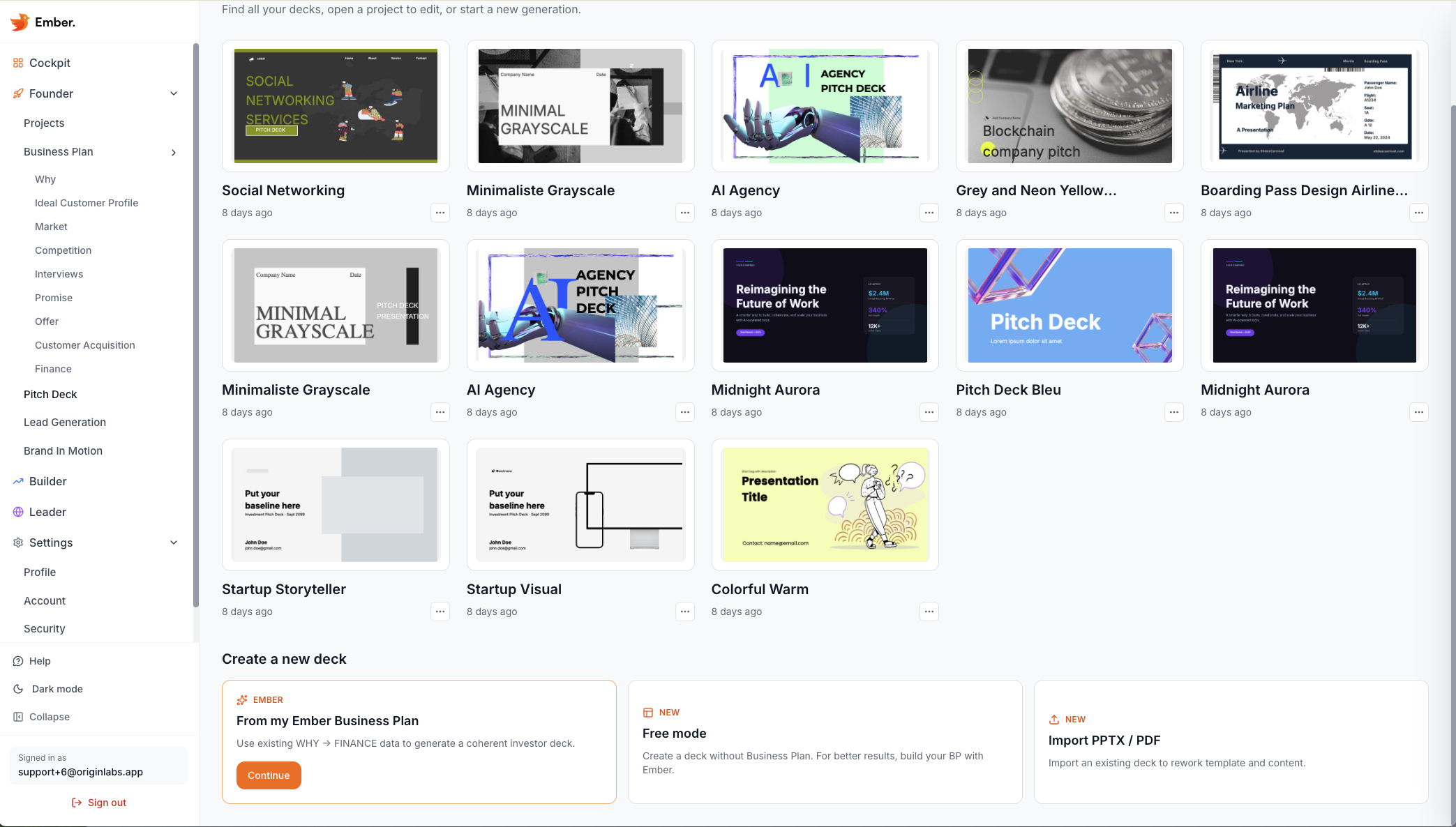This screenshot has width=1456, height=827.
Task: Click the Help question mark icon
Action: tap(17, 661)
